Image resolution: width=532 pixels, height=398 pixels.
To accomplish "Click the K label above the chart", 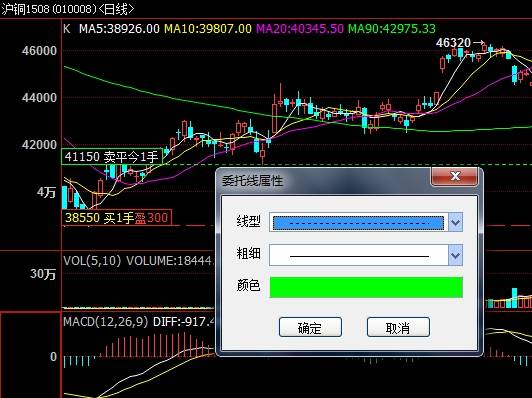I will [x=67, y=29].
